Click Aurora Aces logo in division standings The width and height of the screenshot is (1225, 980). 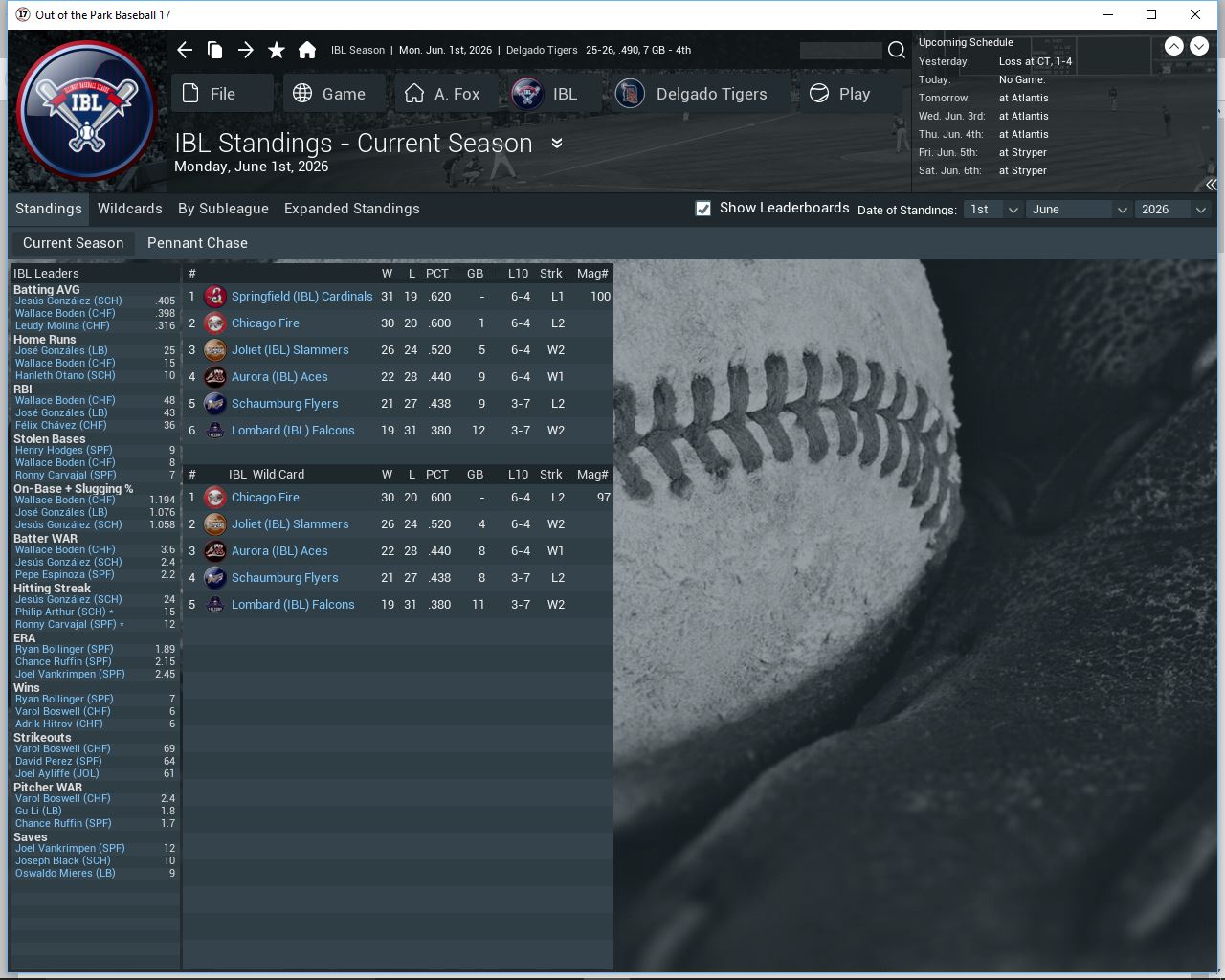click(215, 377)
